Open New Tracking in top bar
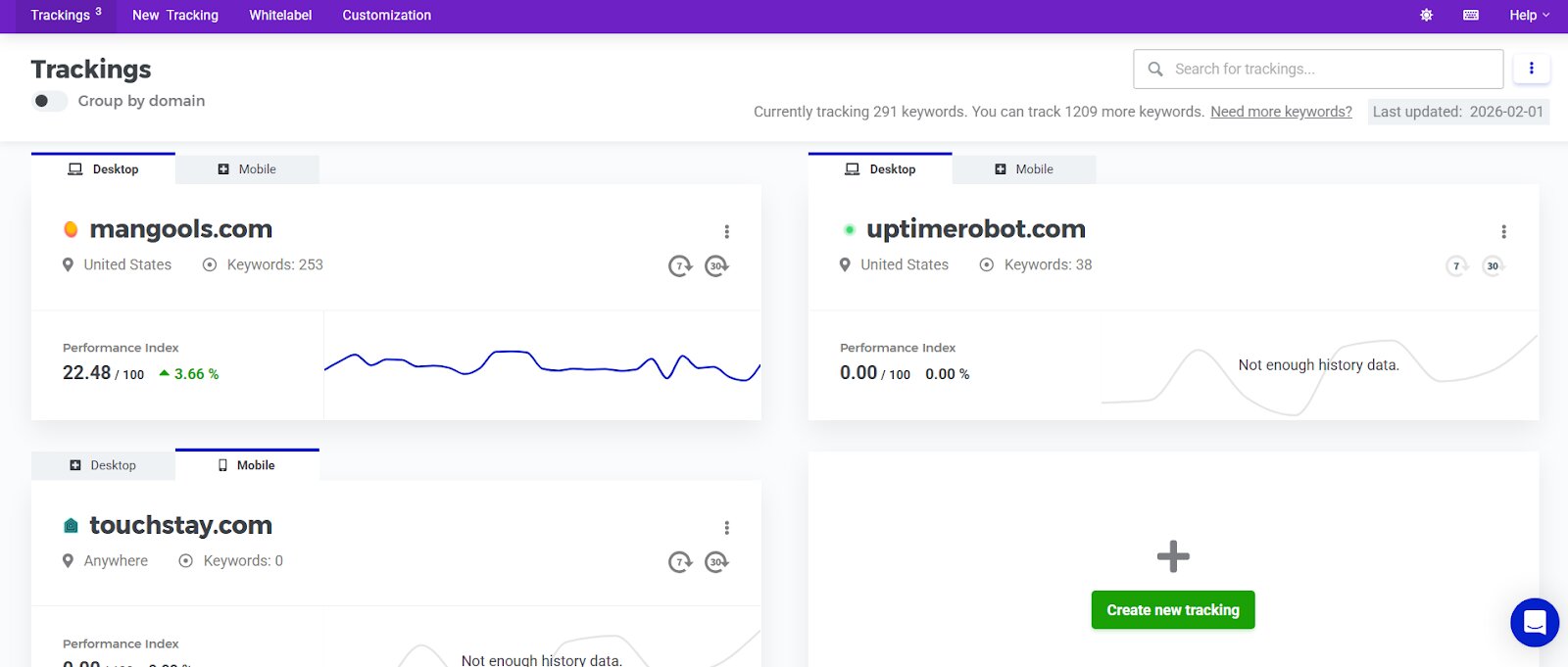This screenshot has width=1568, height=667. click(175, 15)
